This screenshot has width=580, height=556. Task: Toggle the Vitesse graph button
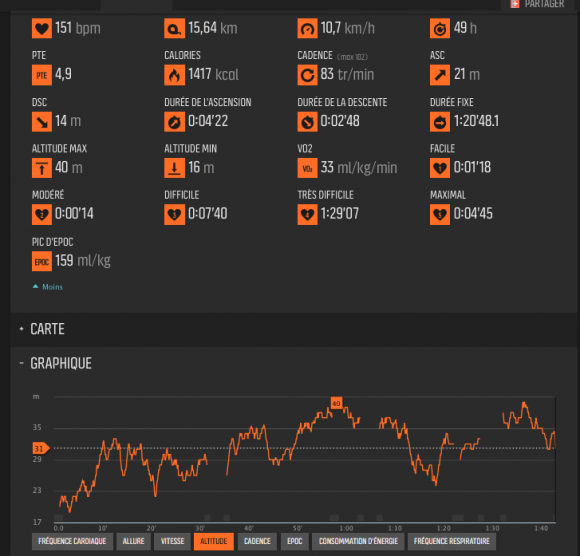172,542
